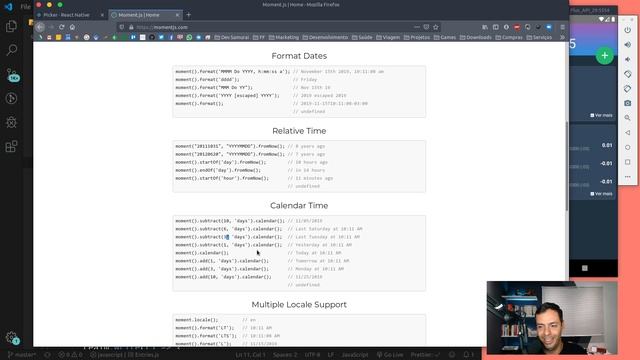The width and height of the screenshot is (640, 360).
Task: Click master branch in status bar
Action: pos(22,355)
